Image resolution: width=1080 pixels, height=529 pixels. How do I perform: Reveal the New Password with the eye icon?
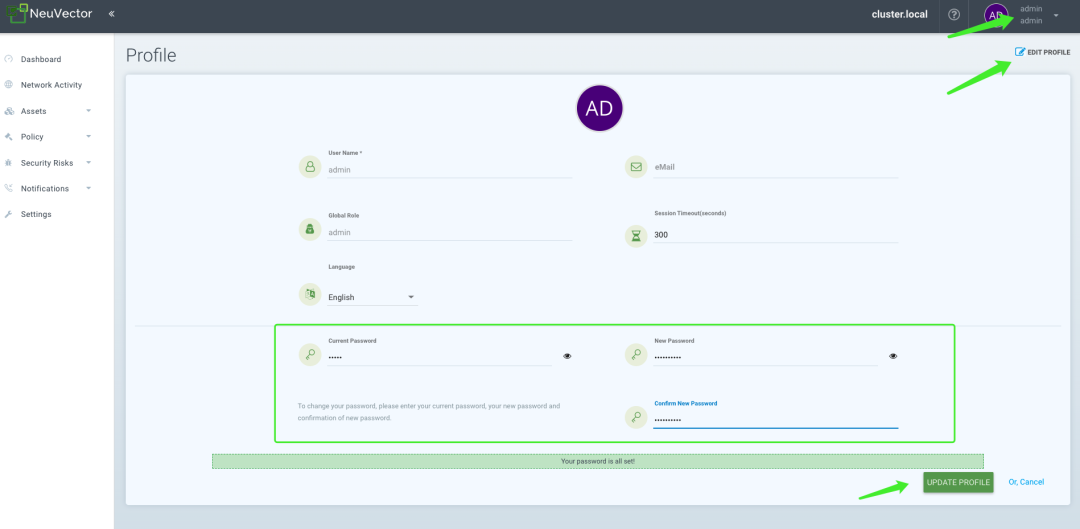[893, 356]
